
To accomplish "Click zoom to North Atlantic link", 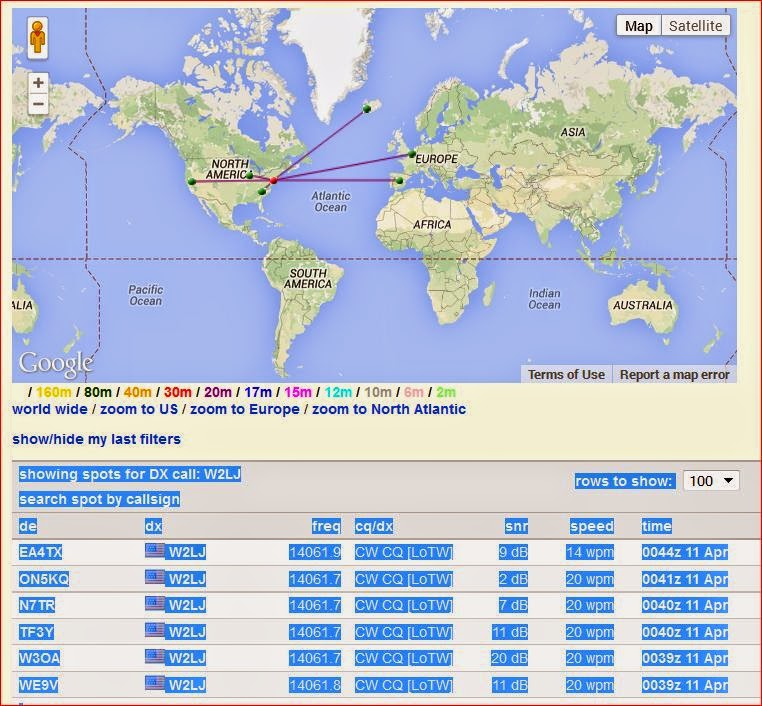I will 389,409.
